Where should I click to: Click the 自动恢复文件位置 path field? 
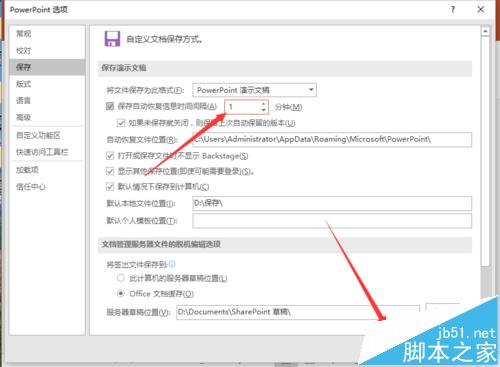click(x=332, y=139)
